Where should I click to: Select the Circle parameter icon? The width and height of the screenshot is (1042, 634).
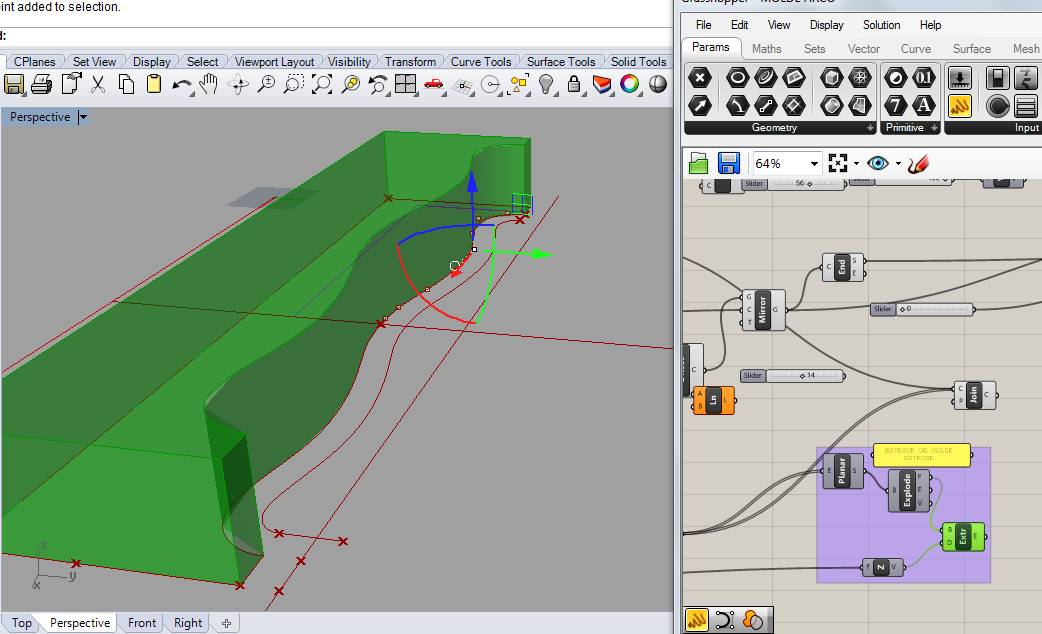pos(738,78)
